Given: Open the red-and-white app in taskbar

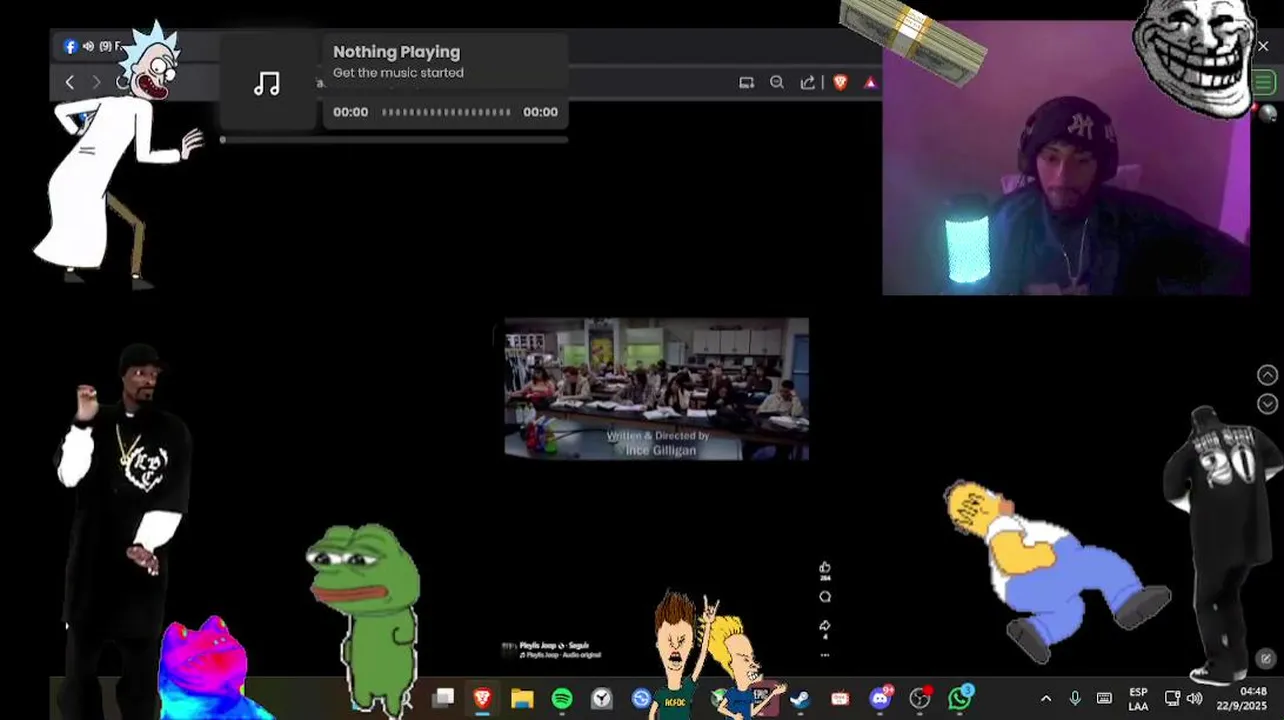Looking at the screenshot, I should click(840, 698).
